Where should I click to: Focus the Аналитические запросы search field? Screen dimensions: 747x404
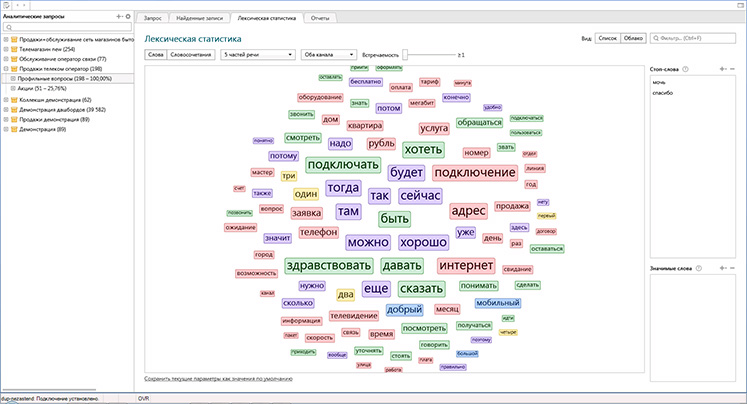[x=67, y=28]
